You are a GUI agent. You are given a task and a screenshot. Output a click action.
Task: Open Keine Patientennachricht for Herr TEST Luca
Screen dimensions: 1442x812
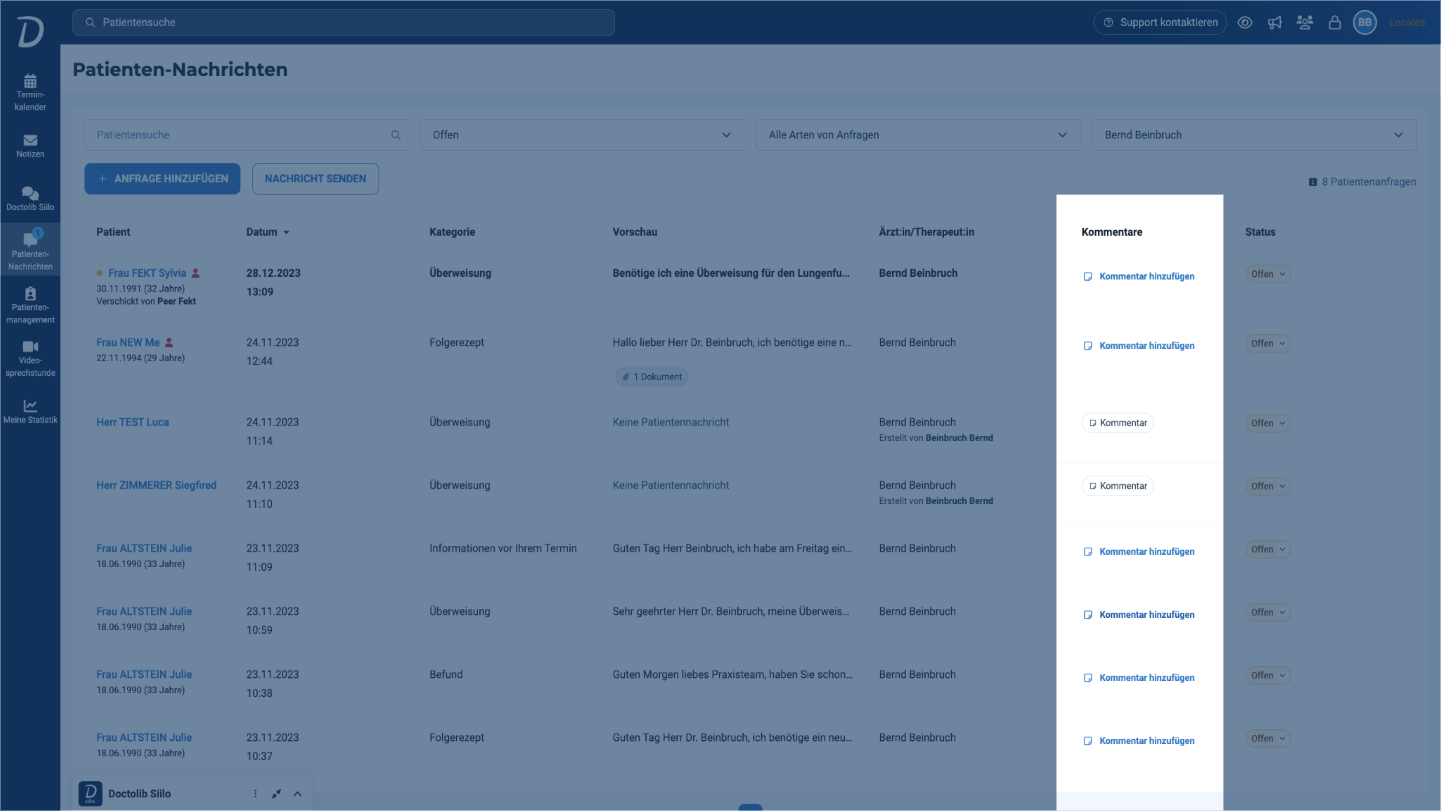pyautogui.click(x=671, y=422)
